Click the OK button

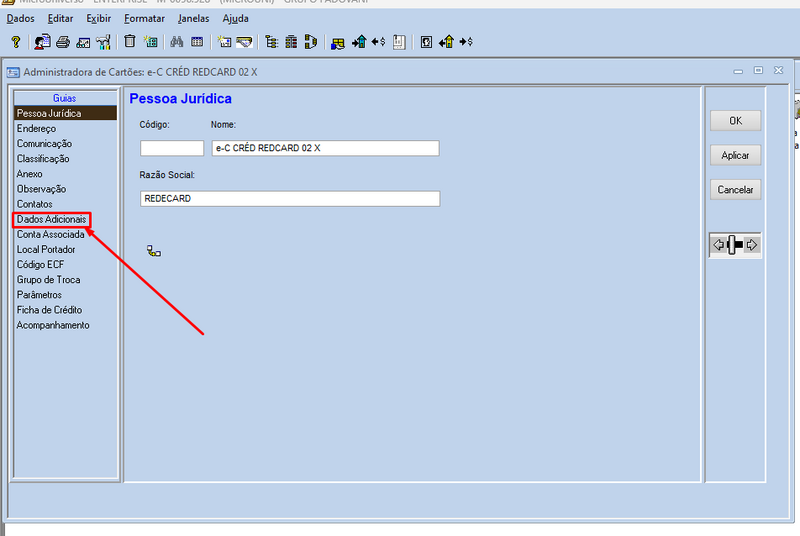pos(735,121)
